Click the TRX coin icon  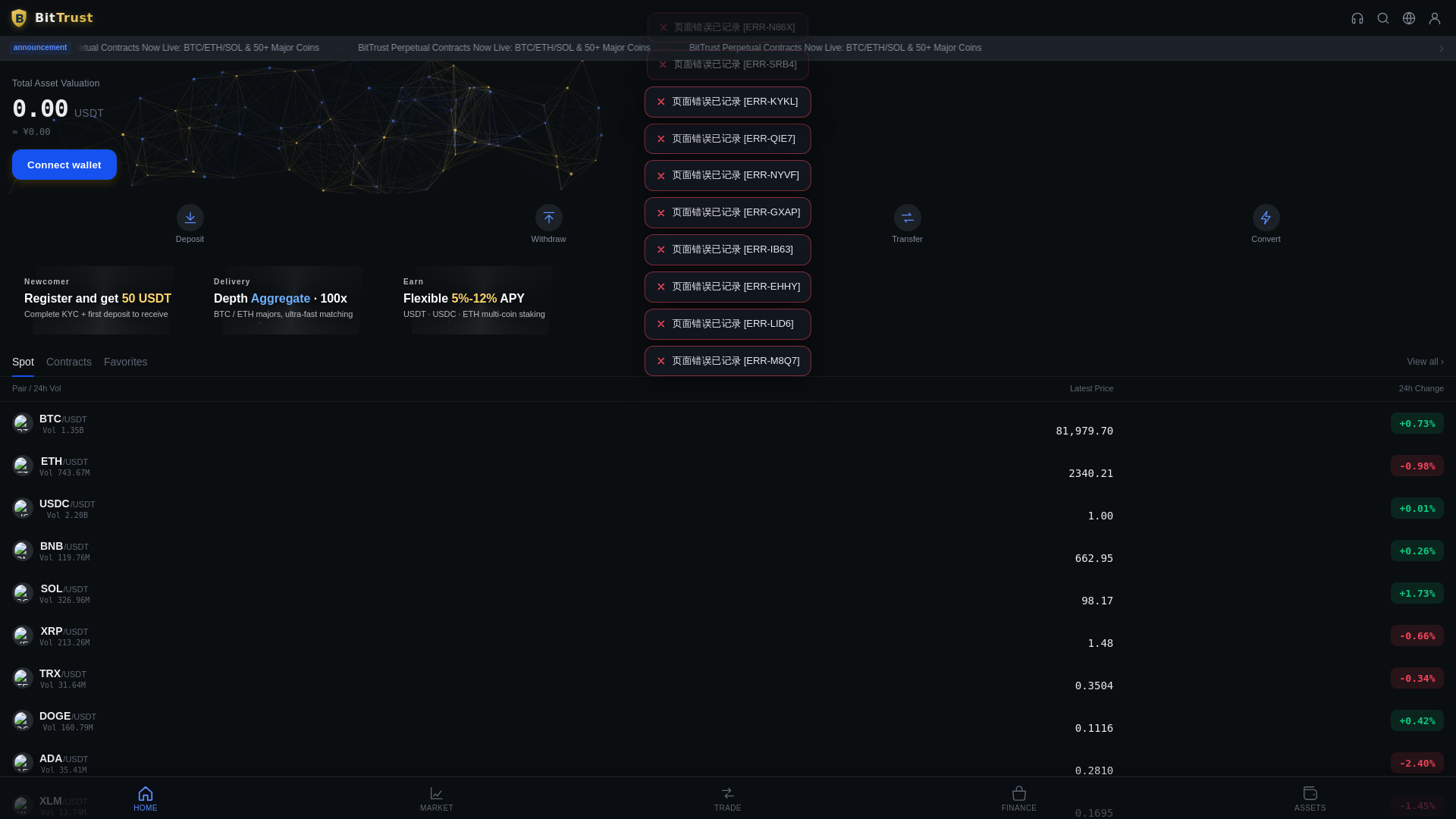[x=23, y=678]
